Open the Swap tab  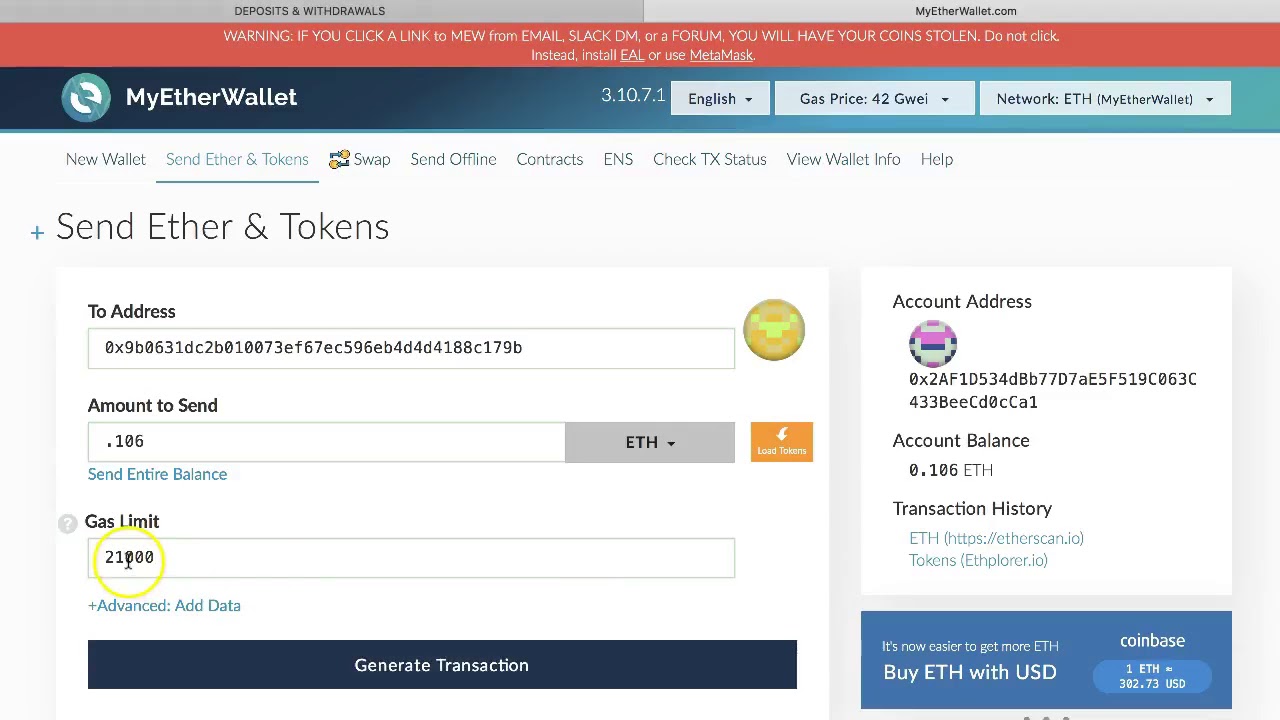(x=359, y=160)
